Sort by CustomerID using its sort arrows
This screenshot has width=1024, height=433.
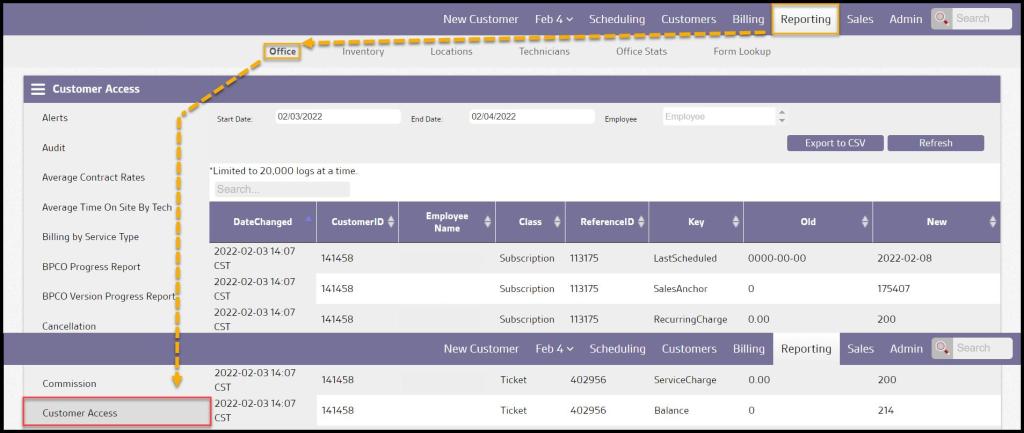tap(391, 222)
